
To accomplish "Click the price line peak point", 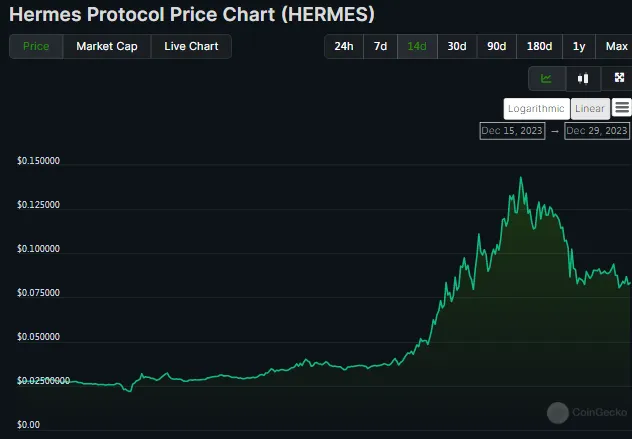I will point(521,177).
